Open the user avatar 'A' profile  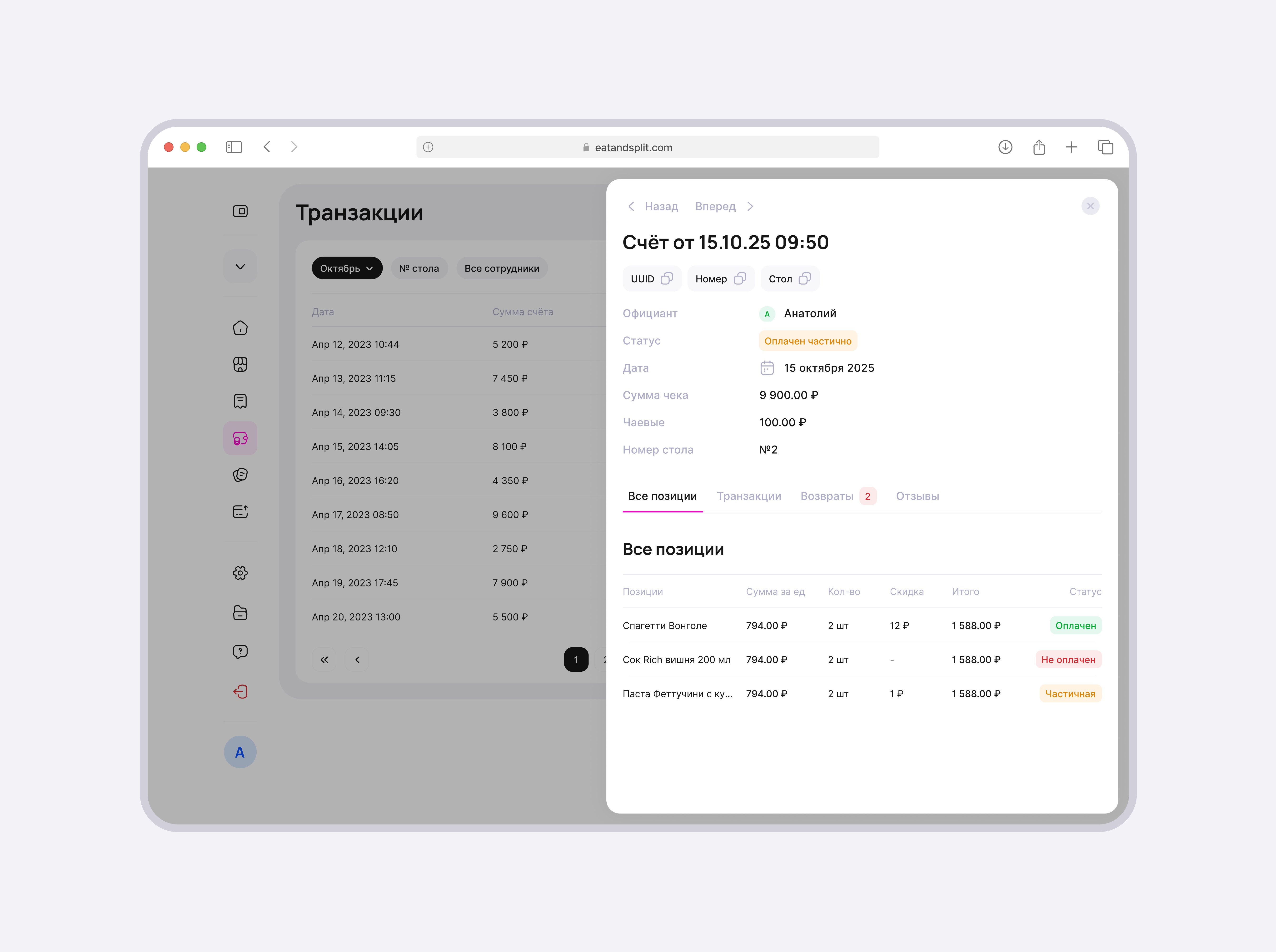pos(240,752)
